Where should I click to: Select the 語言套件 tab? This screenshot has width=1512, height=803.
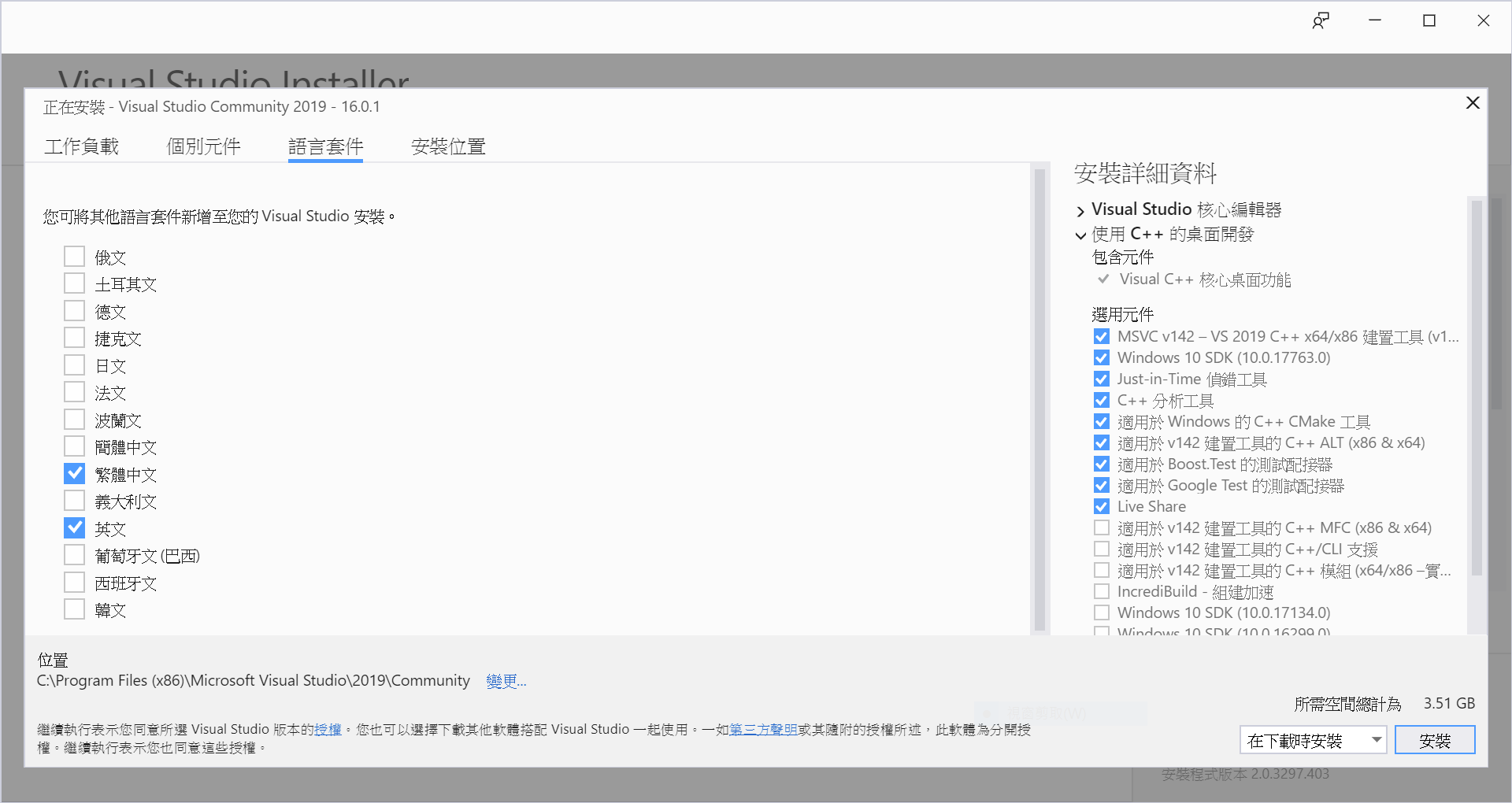pyautogui.click(x=326, y=146)
